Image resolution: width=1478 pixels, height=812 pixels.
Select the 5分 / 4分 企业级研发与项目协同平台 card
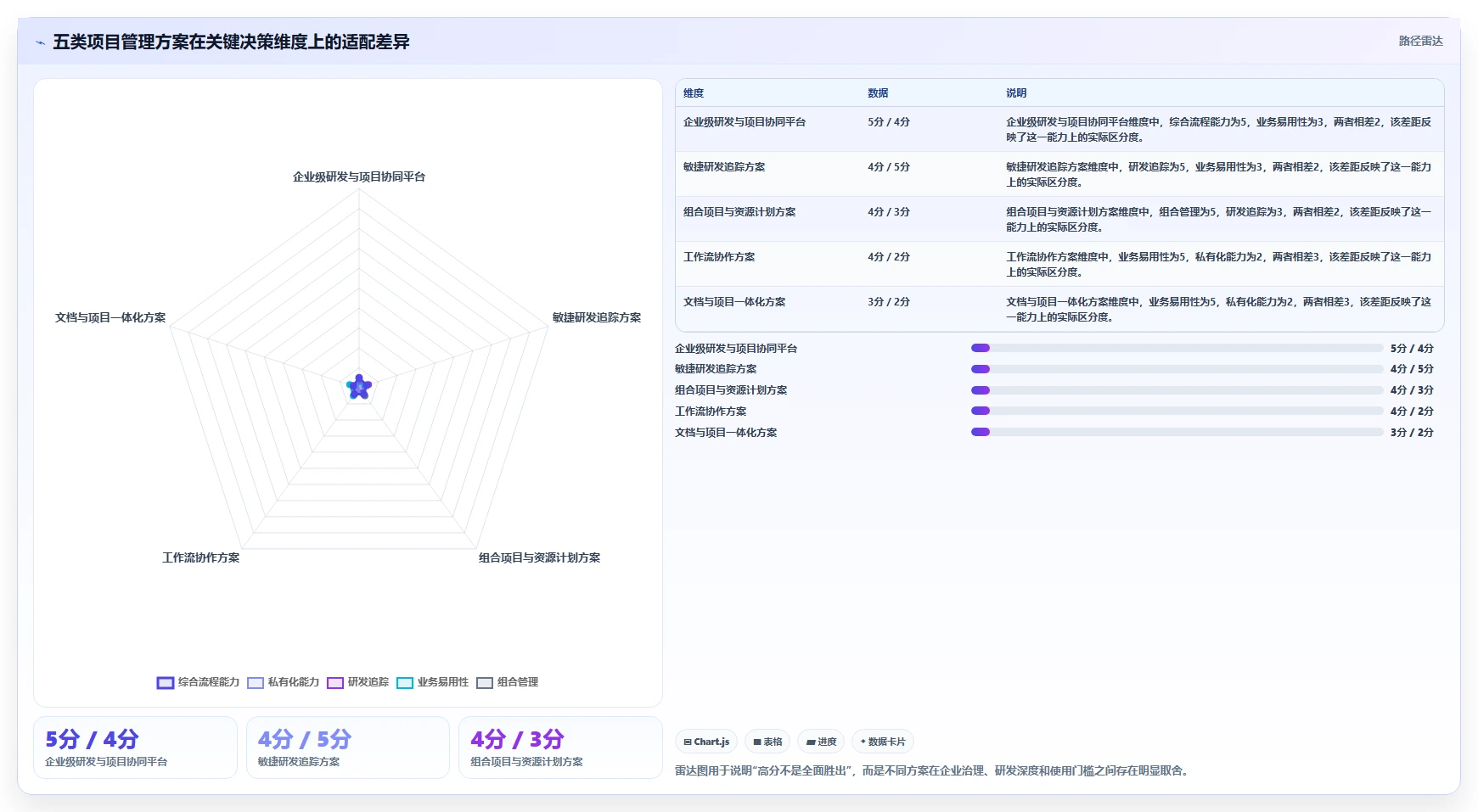135,748
